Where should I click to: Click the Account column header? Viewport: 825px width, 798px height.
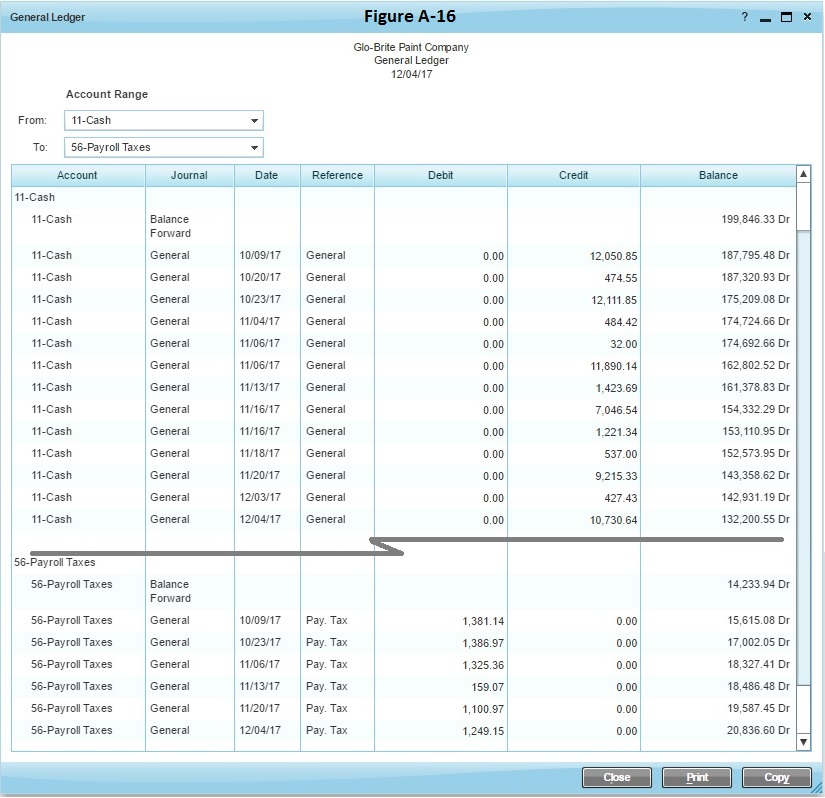coord(76,174)
